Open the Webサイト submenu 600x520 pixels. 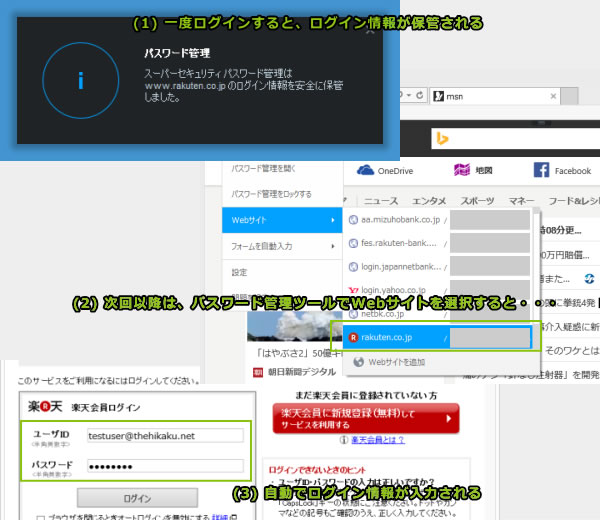click(x=282, y=220)
